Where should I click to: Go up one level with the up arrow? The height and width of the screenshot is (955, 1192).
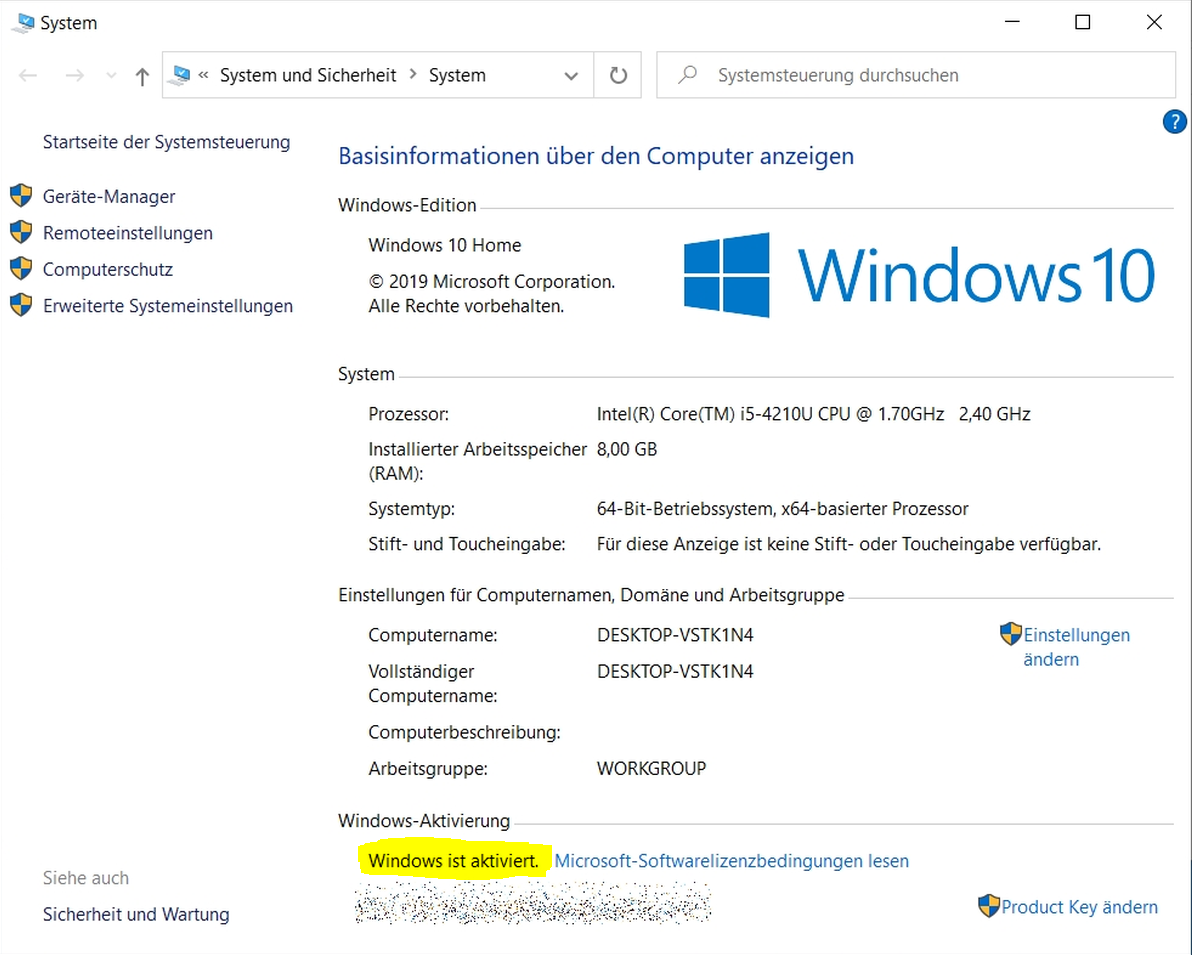[x=142, y=75]
